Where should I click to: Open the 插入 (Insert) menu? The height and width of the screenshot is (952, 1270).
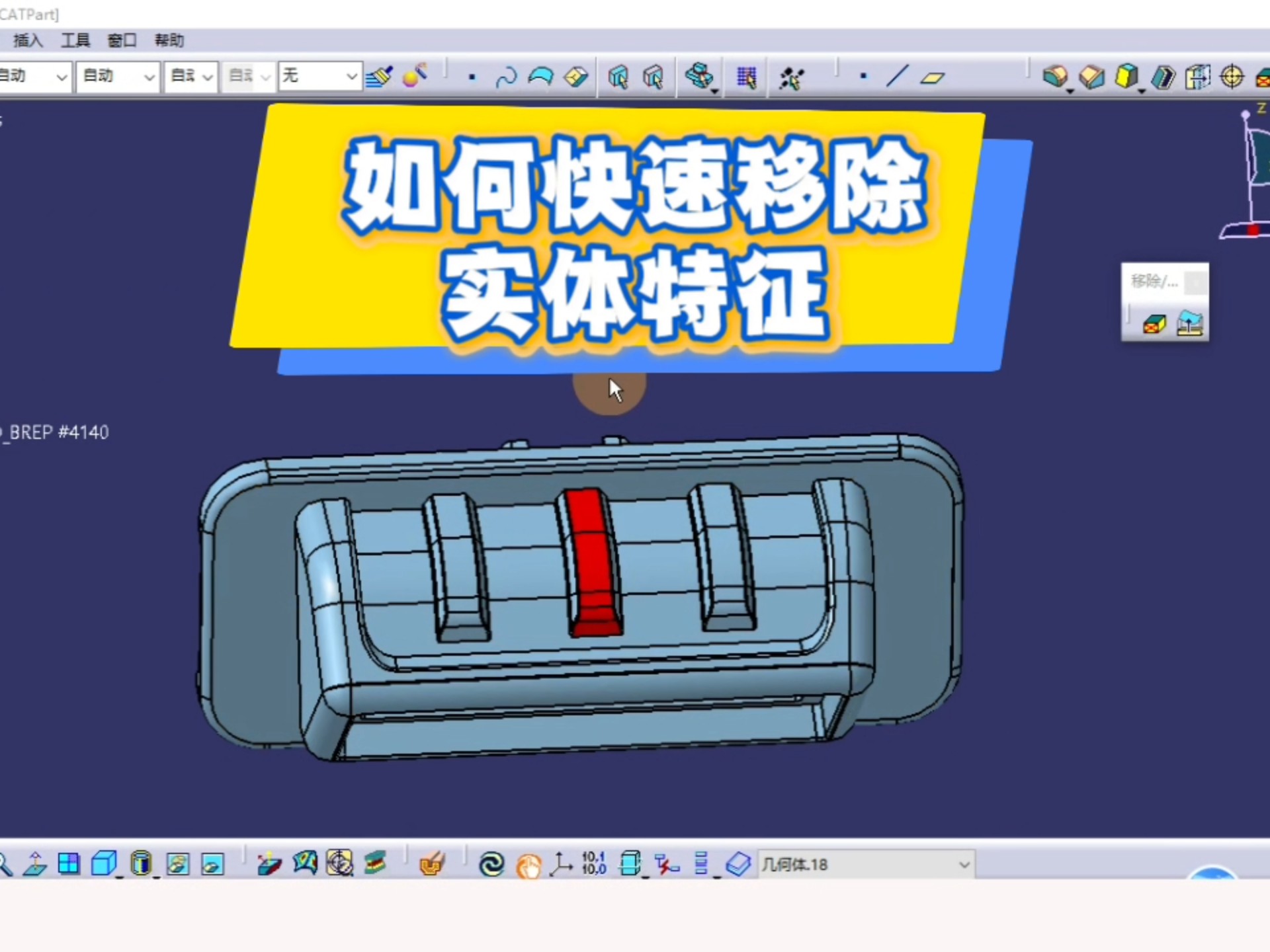28,40
